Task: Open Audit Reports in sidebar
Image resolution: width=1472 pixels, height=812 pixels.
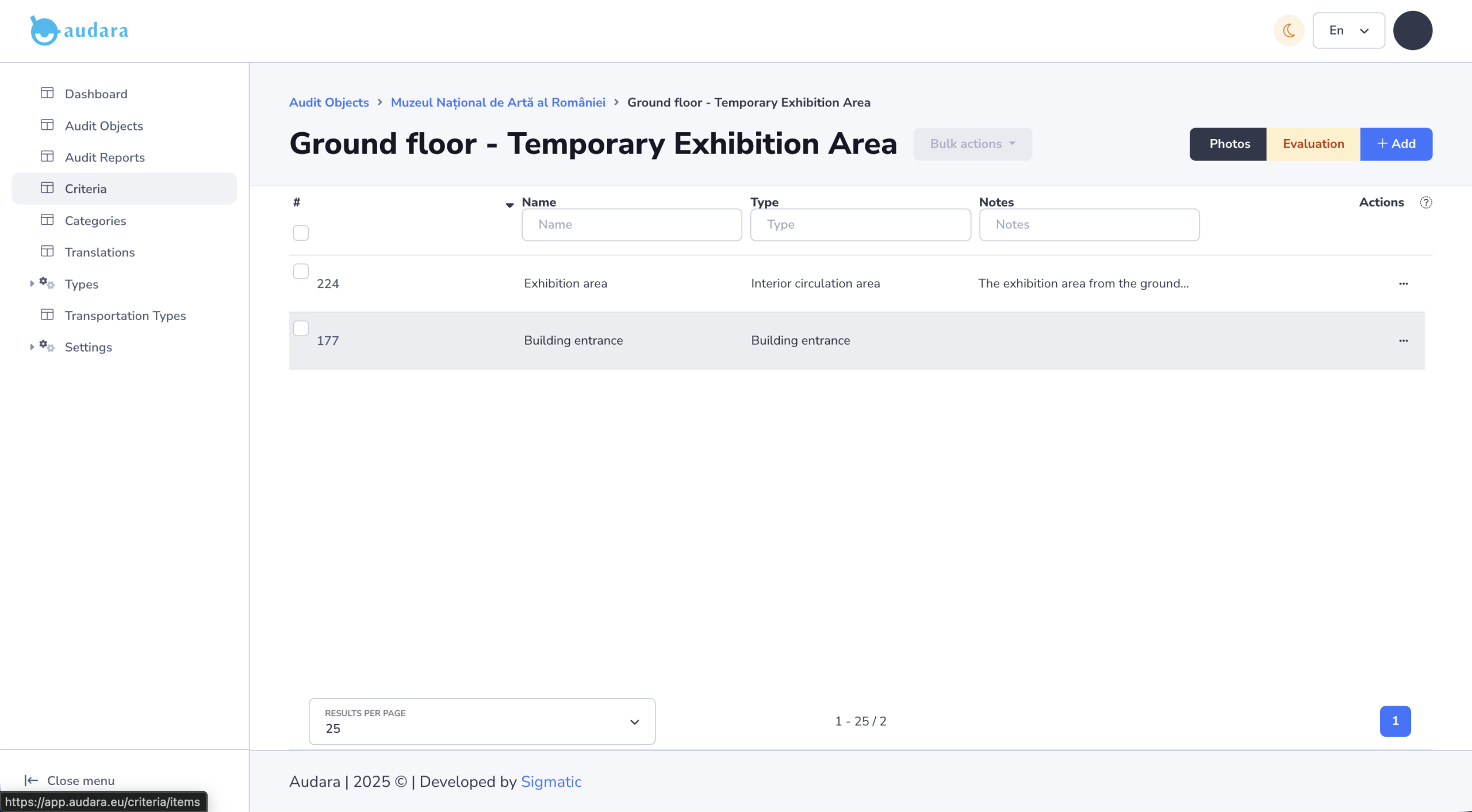Action: 105,157
